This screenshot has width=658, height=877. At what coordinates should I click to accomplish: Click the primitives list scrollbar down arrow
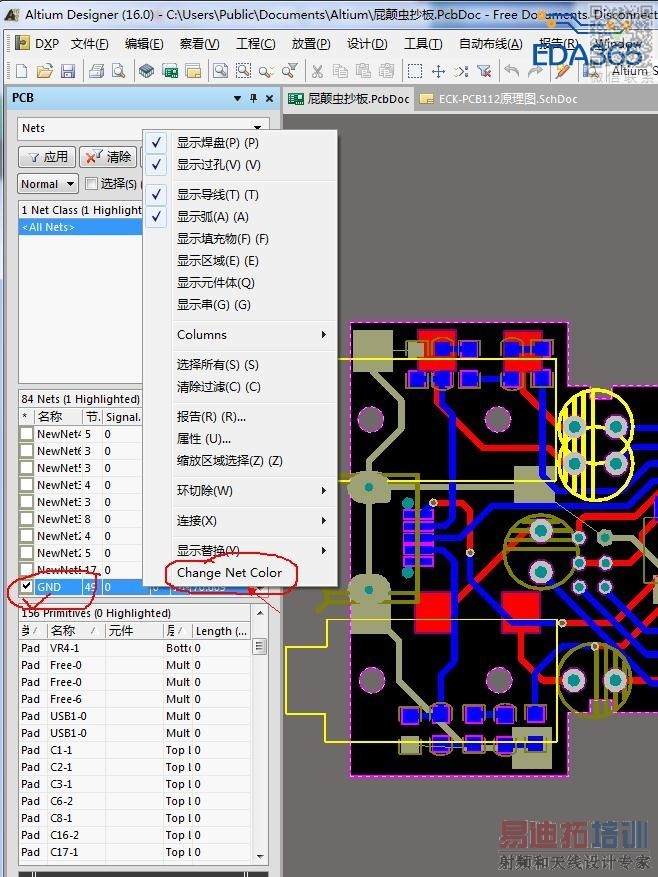tap(260, 856)
